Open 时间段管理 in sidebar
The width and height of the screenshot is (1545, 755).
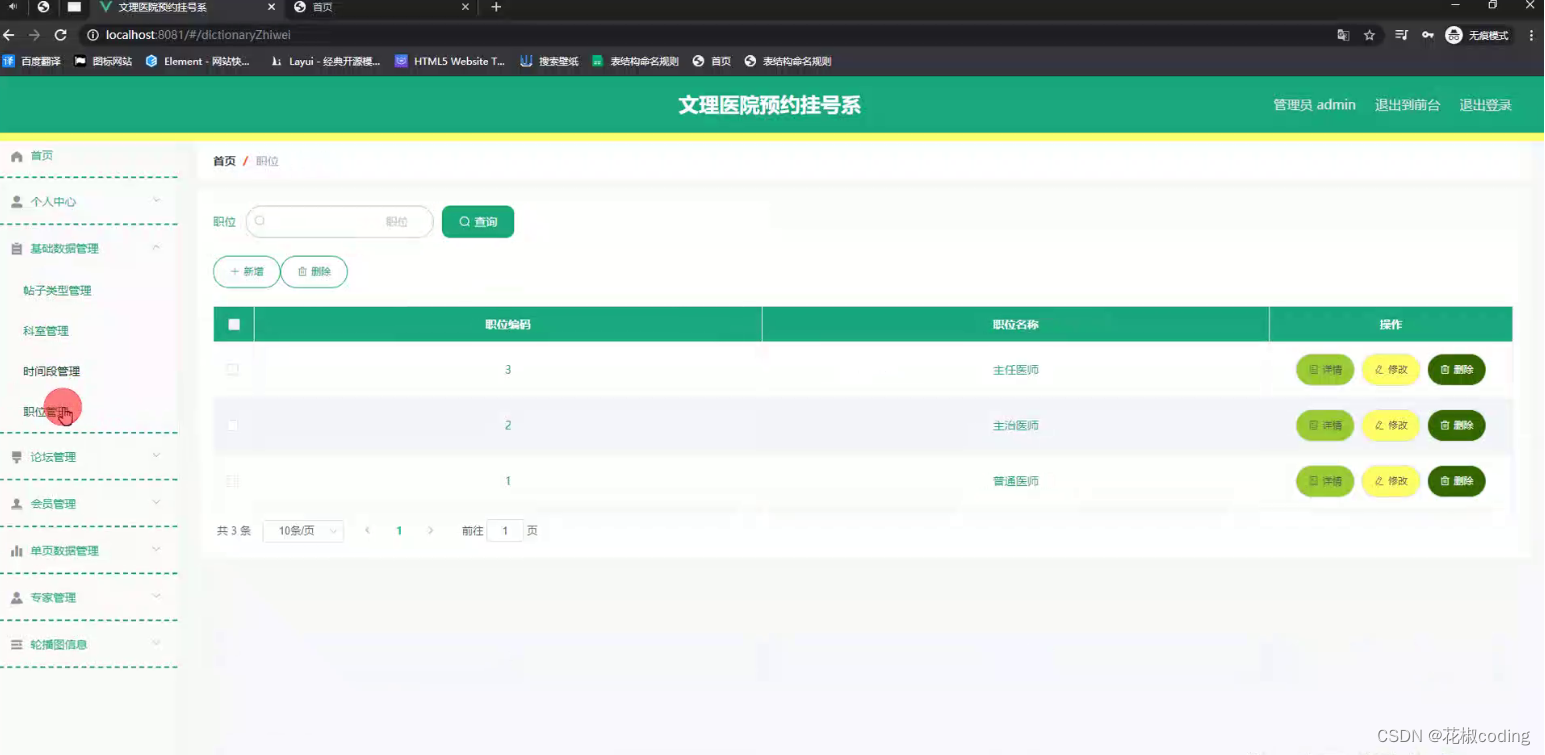pyautogui.click(x=51, y=371)
